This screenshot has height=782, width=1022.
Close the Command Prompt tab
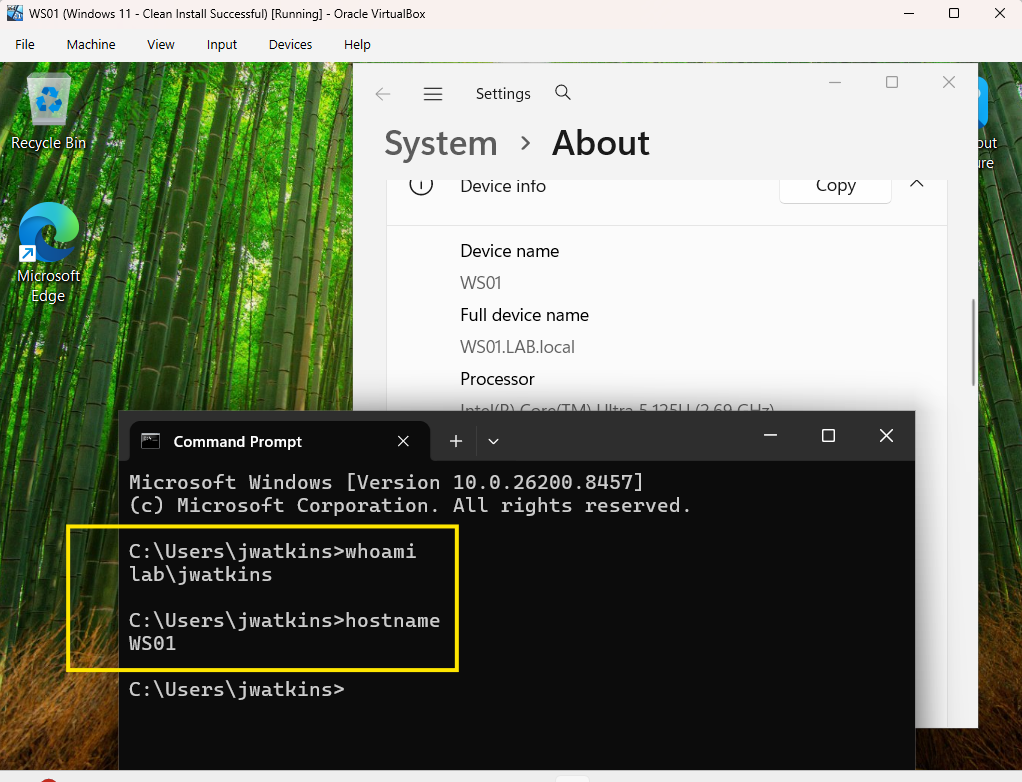403,441
